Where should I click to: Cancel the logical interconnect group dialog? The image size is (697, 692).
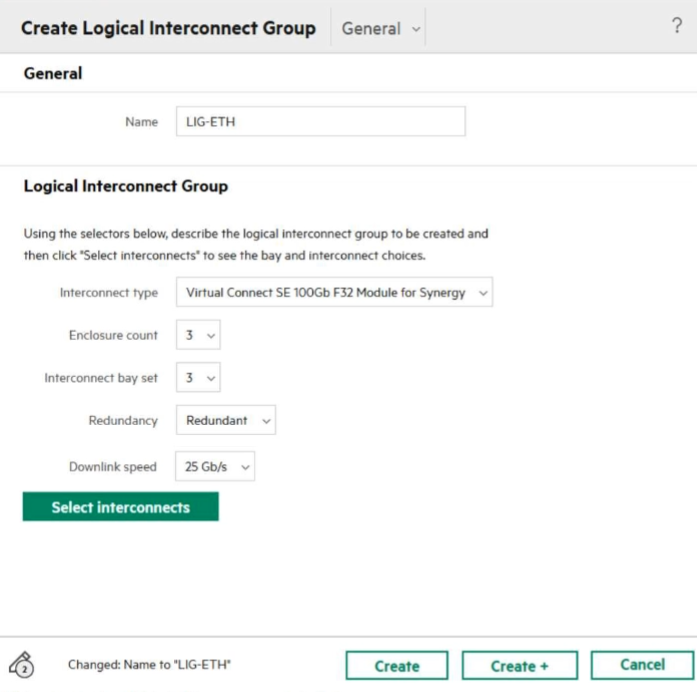642,665
